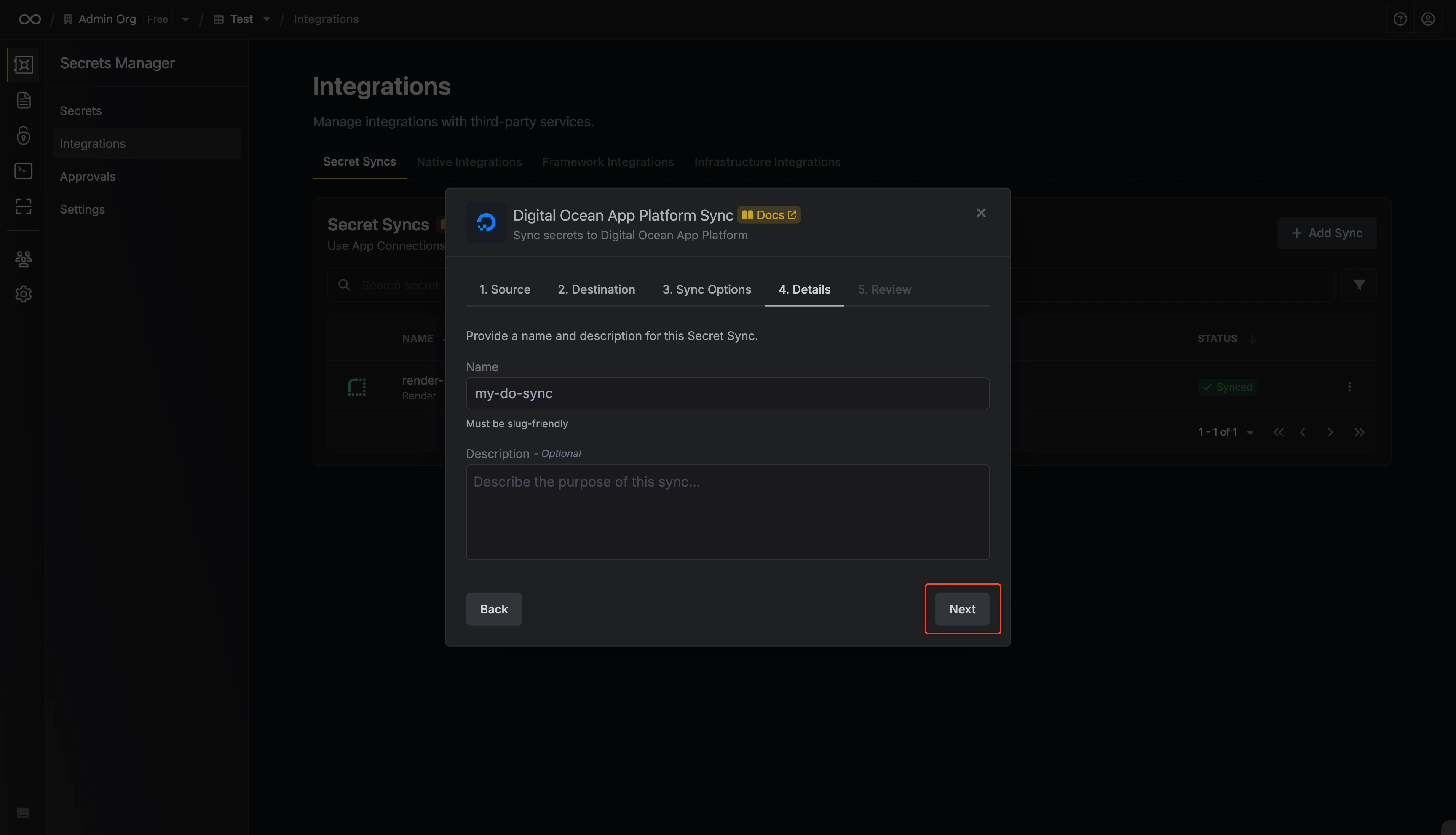Viewport: 1456px width, 835px height.
Task: Click the Synced status badge
Action: 1227,387
